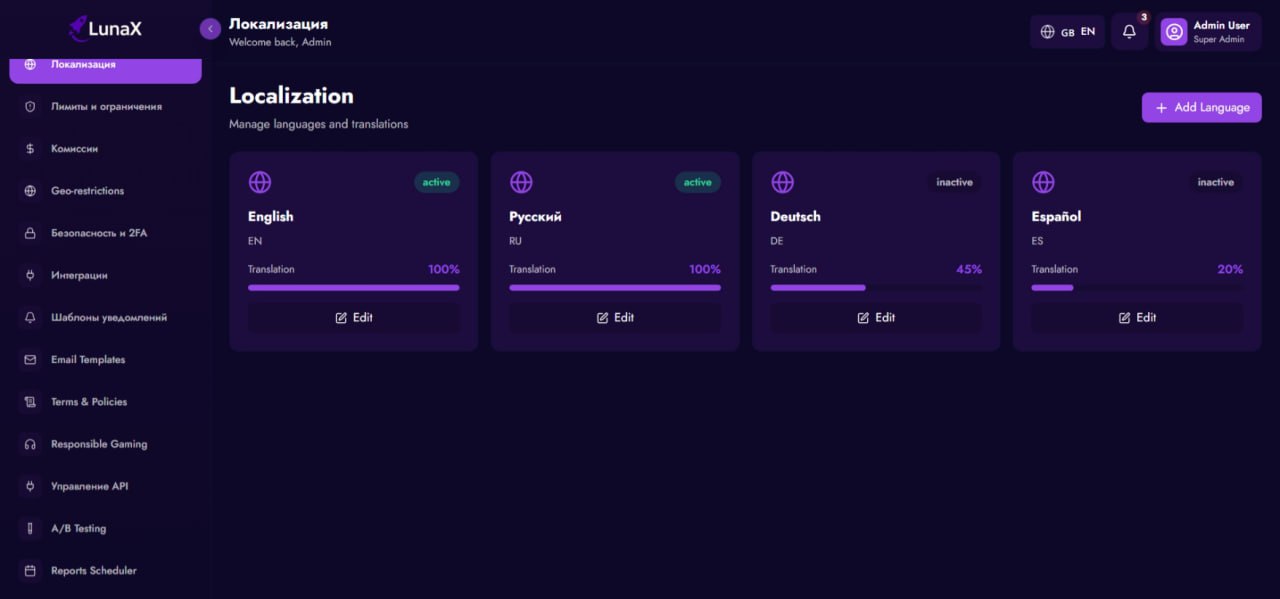Click the Admin User avatar icon
Screen dimensions: 1280x599
(1174, 32)
